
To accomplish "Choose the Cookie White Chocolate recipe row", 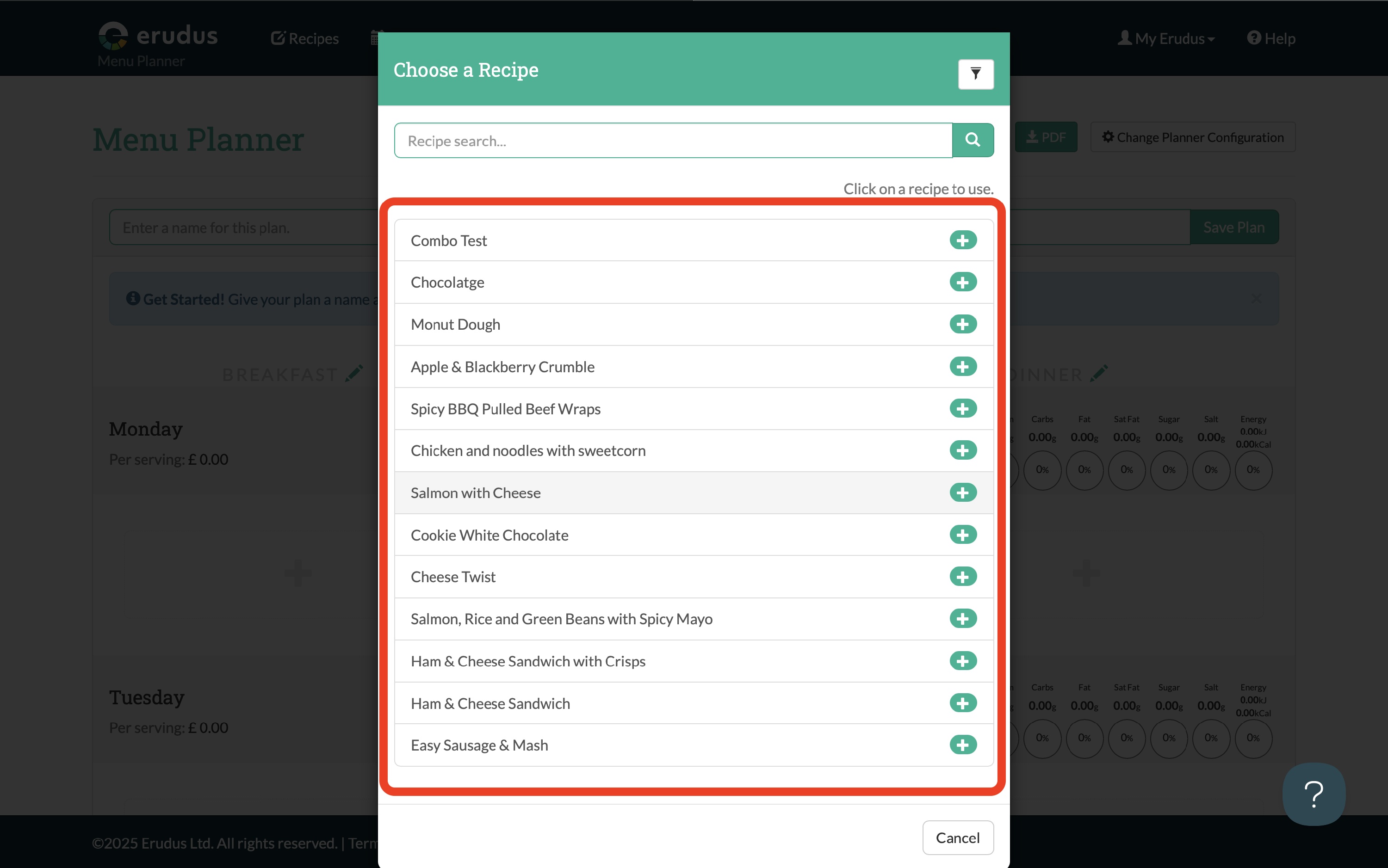I will (x=490, y=535).
